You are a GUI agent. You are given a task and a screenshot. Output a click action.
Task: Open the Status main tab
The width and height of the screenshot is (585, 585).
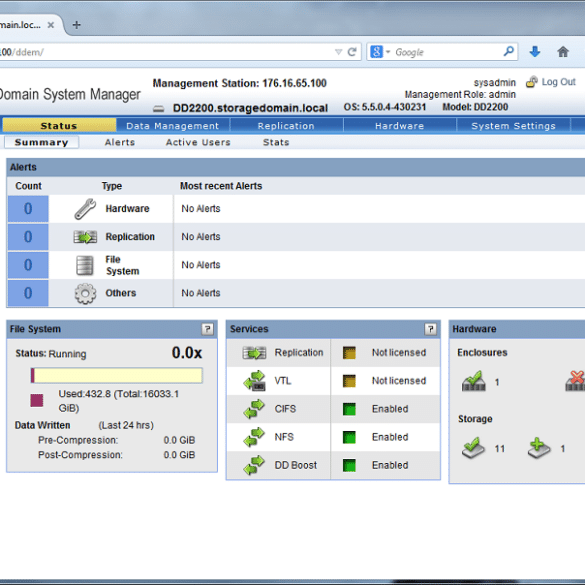[x=59, y=126]
